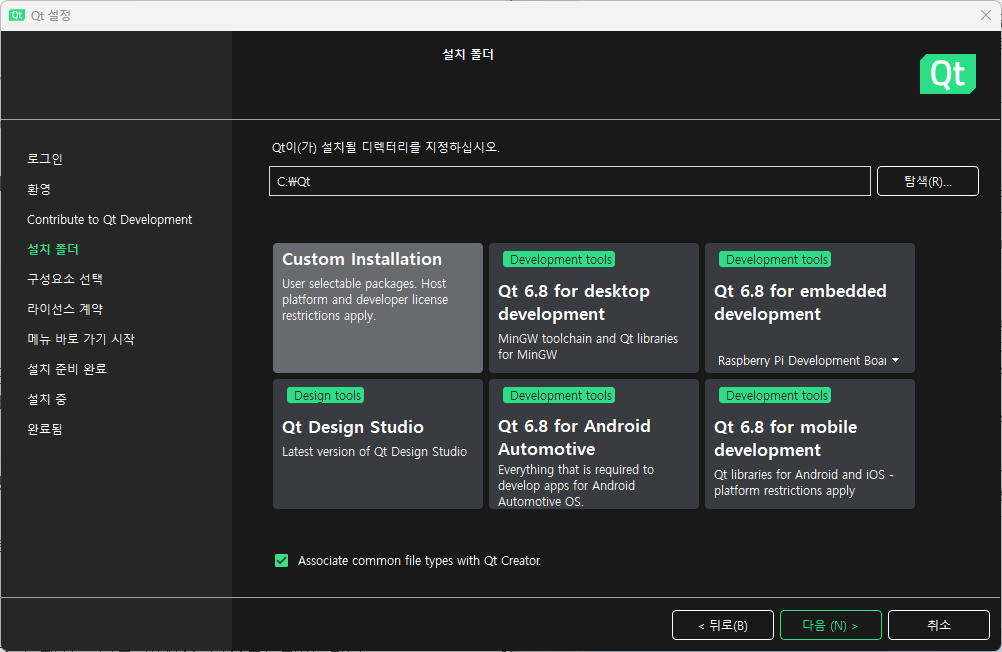Click the Development tools tag on desktop development card
1002x652 pixels.
click(560, 260)
